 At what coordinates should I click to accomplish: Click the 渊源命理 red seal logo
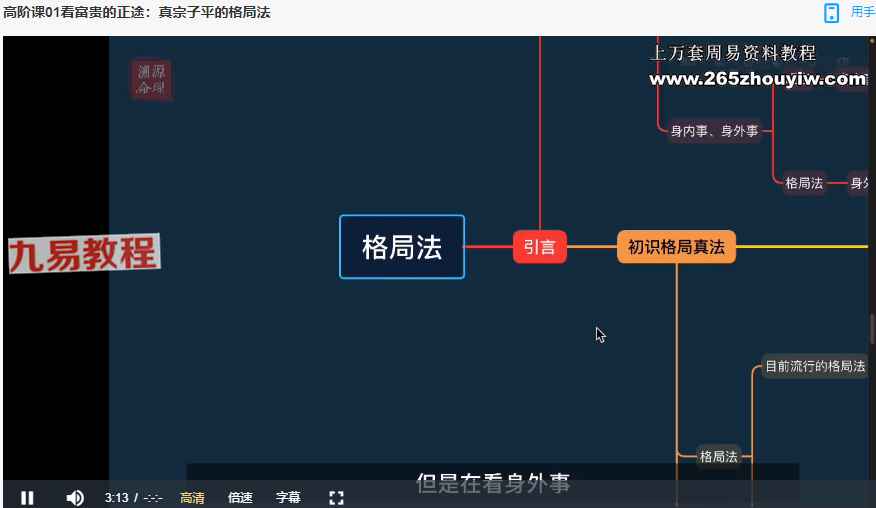pos(152,80)
